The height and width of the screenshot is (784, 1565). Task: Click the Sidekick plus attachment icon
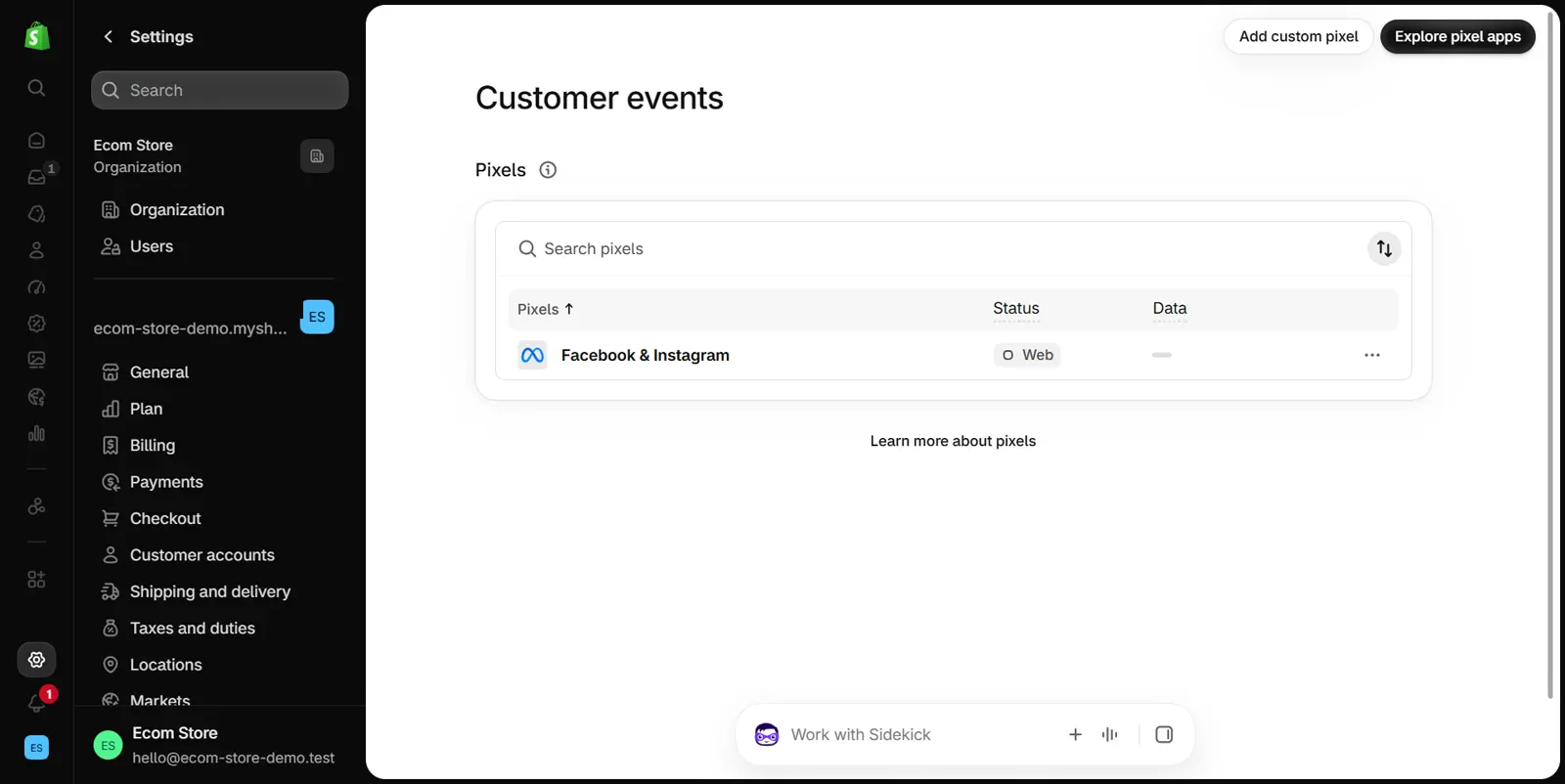point(1075,734)
